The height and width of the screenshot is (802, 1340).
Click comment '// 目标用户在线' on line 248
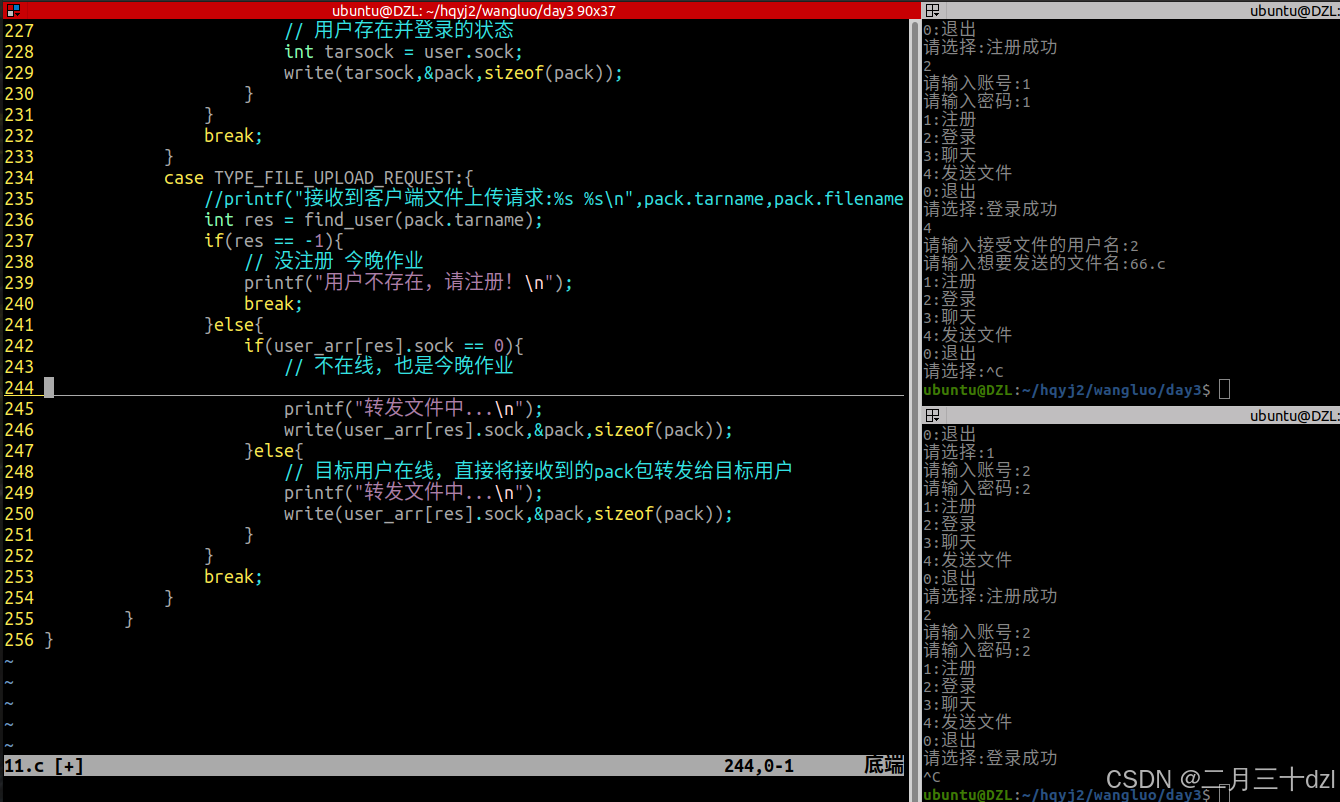[538, 472]
